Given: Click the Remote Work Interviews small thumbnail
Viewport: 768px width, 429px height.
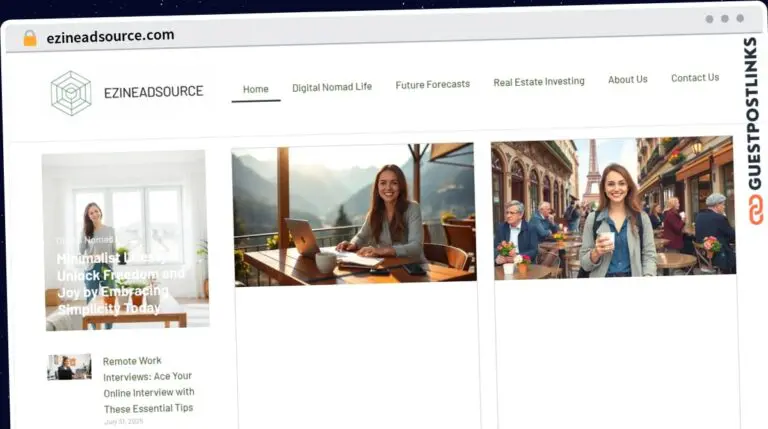Looking at the screenshot, I should point(69,367).
